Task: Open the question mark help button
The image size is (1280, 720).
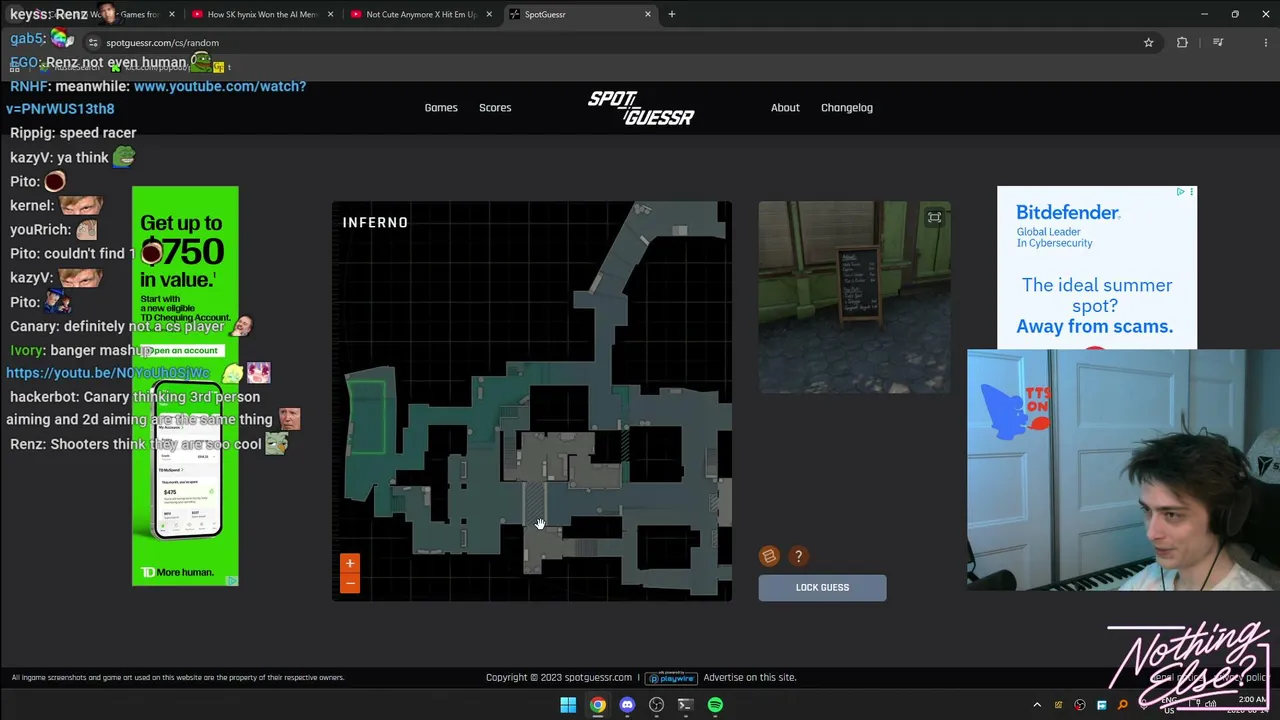Action: pyautogui.click(x=798, y=556)
